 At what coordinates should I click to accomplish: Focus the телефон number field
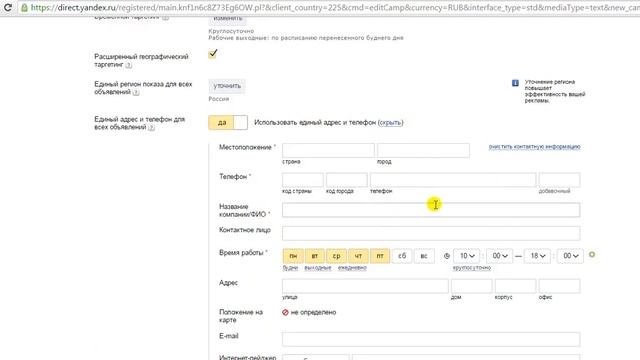[x=453, y=180]
